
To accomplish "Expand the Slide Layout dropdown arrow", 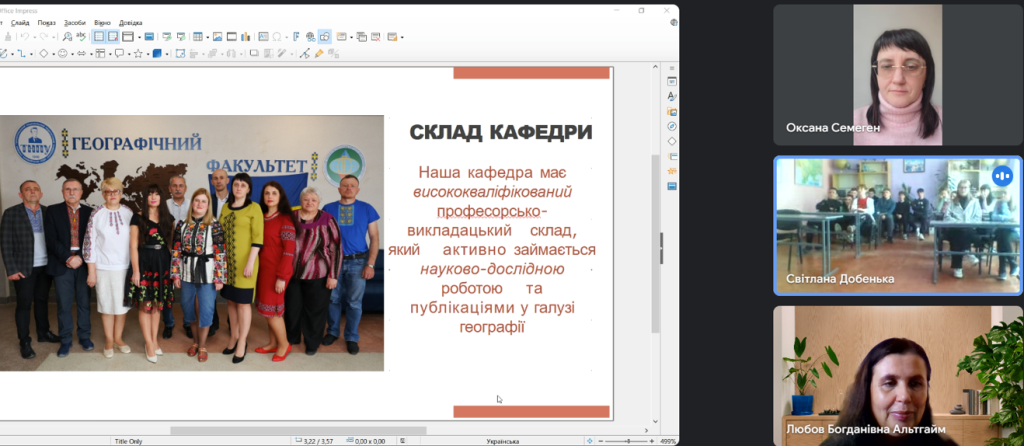I will click(x=402, y=37).
